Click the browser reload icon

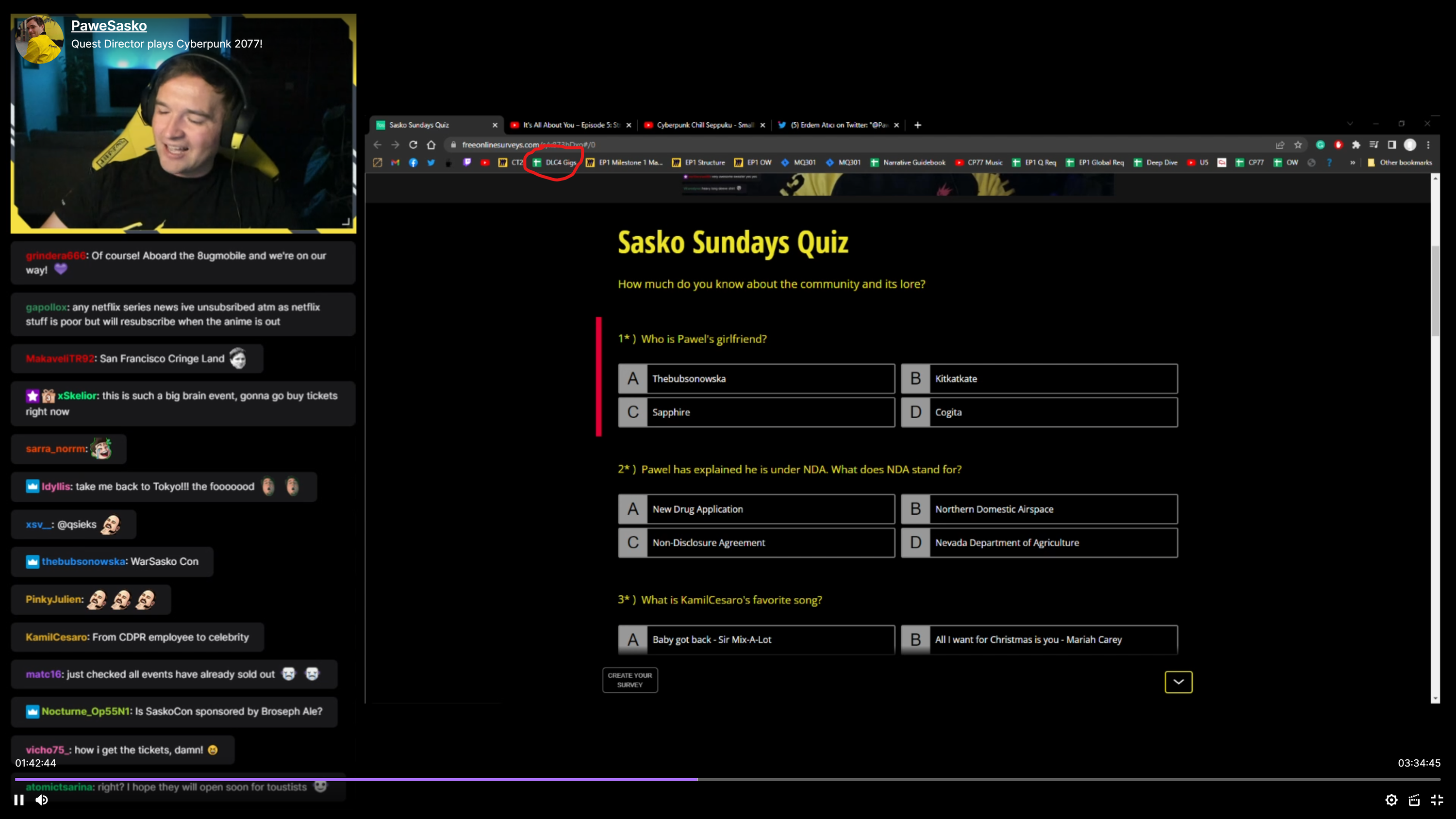[x=413, y=145]
